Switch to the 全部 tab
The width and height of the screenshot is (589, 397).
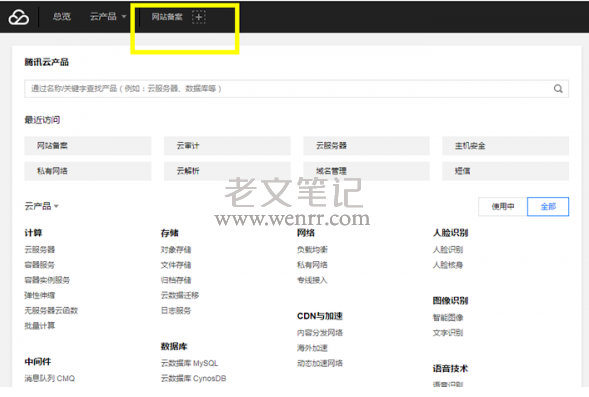(548, 207)
